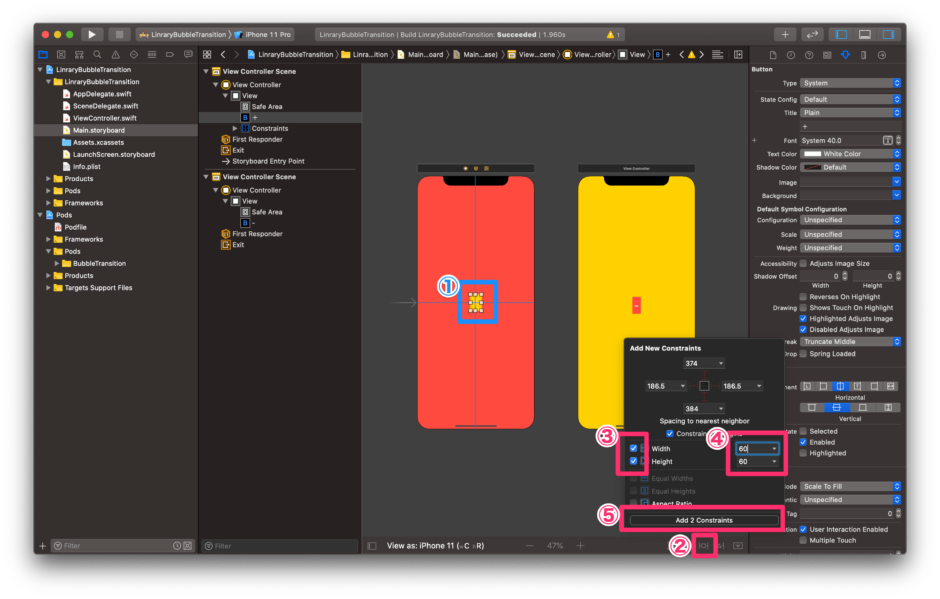Open the Size inspector
Screen dimensions: 940x599
coord(864,55)
